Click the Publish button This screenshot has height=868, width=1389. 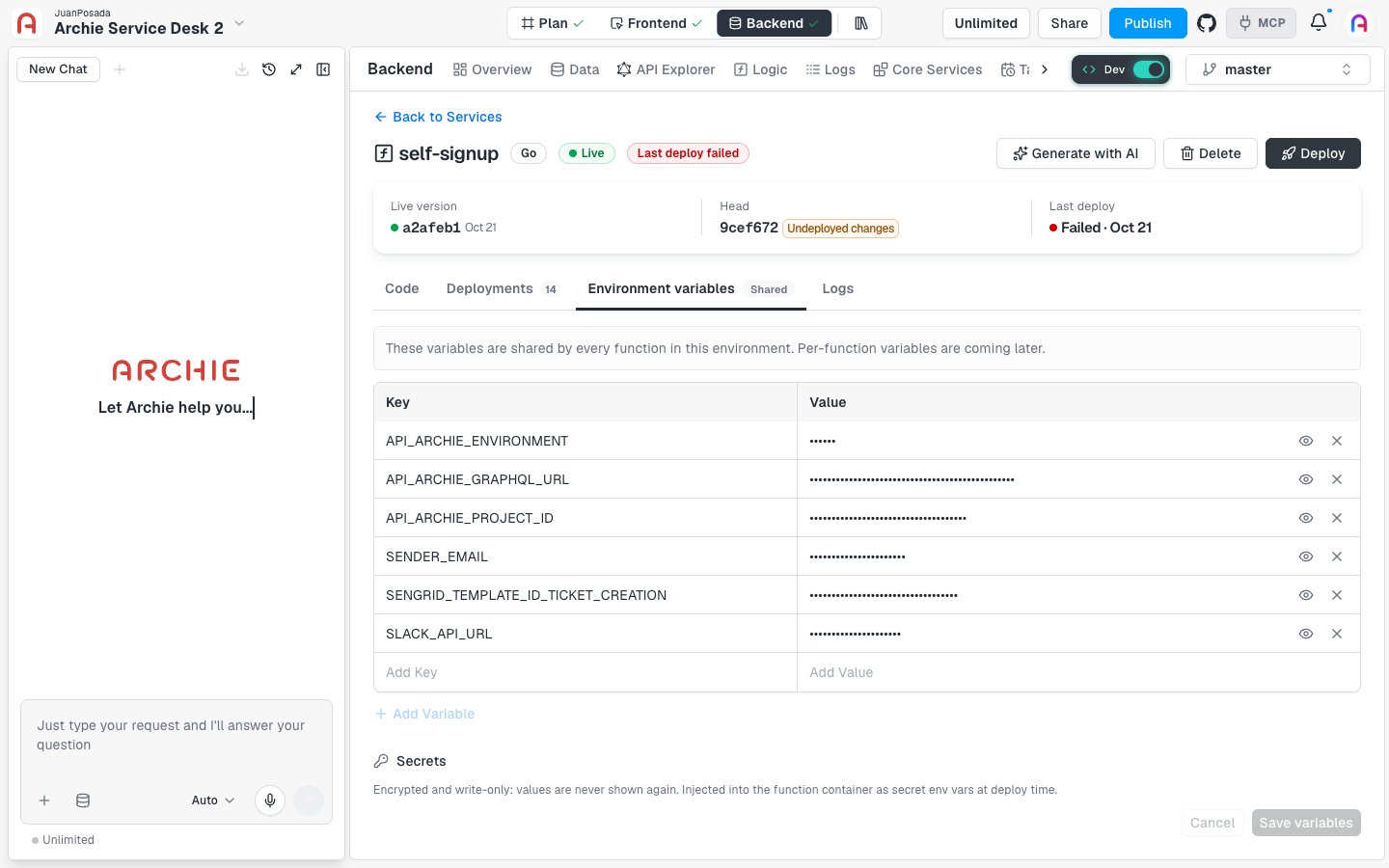tap(1148, 23)
